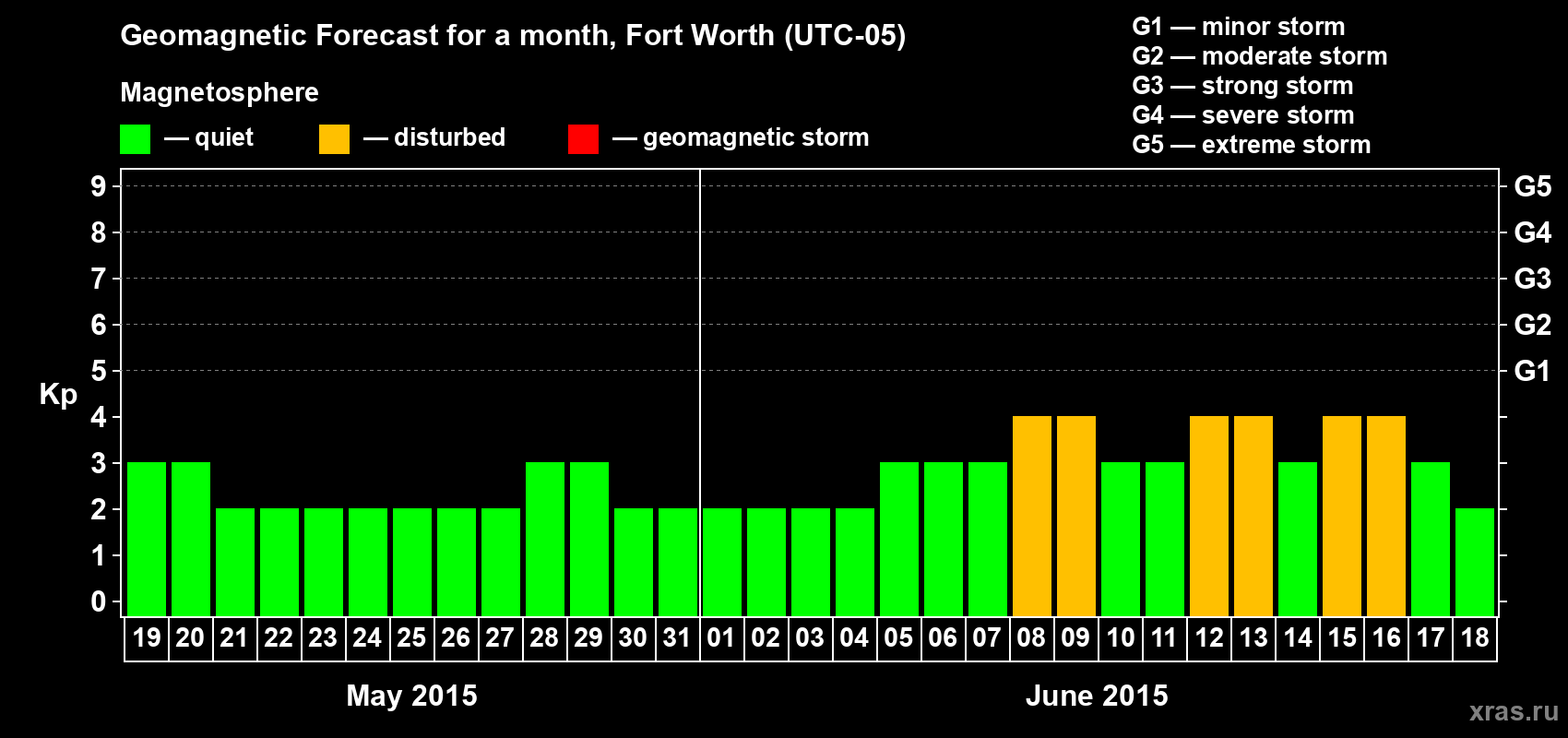Click the Kp value '5' on left axis
Screen dimensions: 1568x738
98,371
